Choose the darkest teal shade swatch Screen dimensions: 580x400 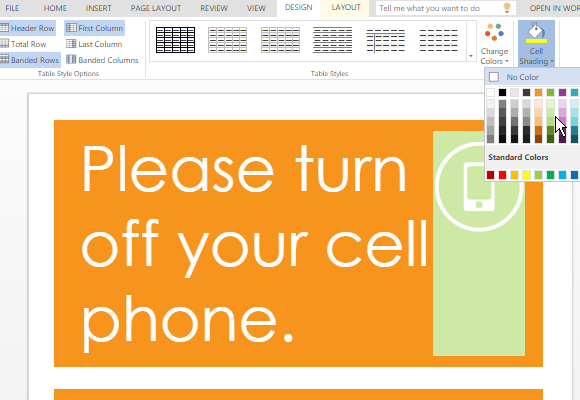[x=574, y=139]
